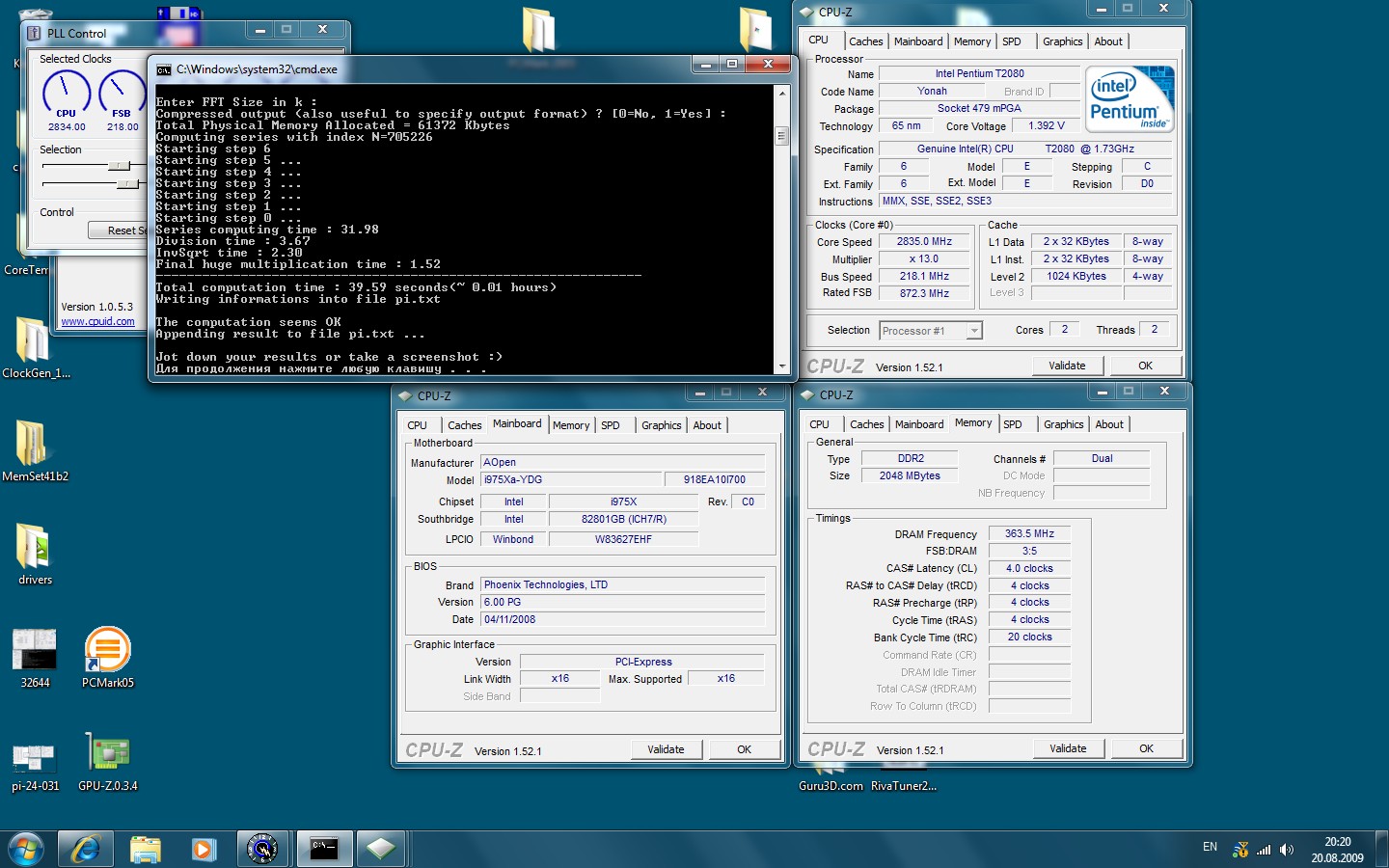Click cmd window scrollbar up arrow

781,93
